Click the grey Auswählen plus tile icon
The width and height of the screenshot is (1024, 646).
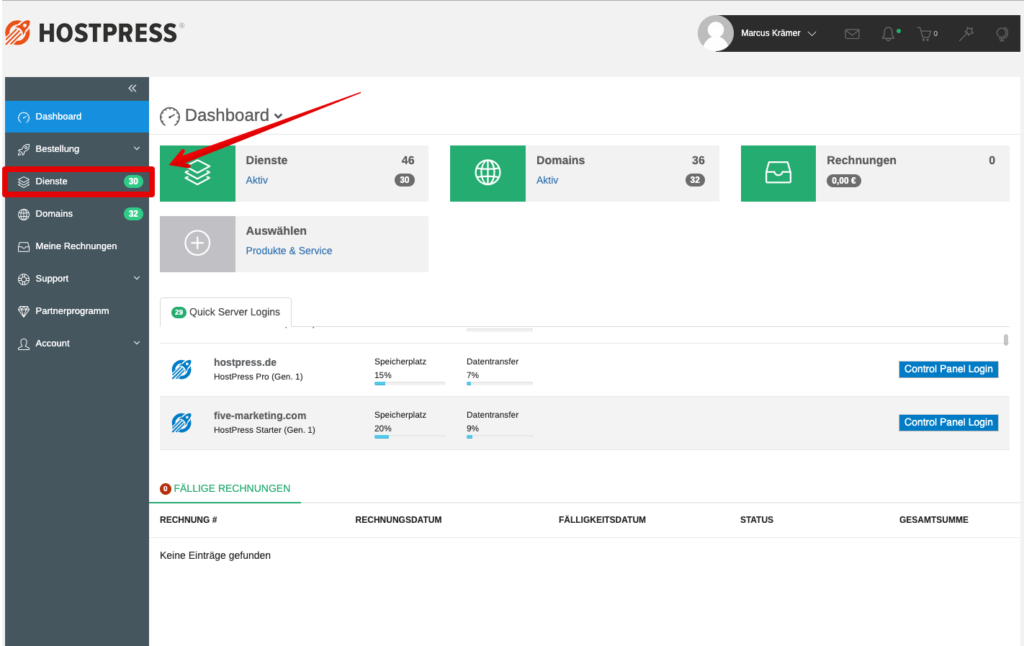197,244
